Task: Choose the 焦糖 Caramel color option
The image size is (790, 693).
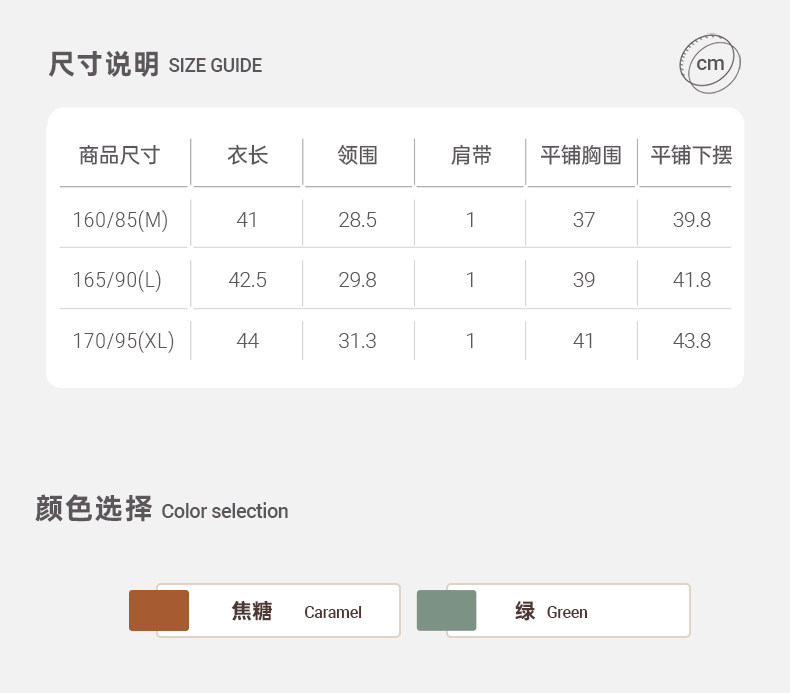Action: pos(279,611)
